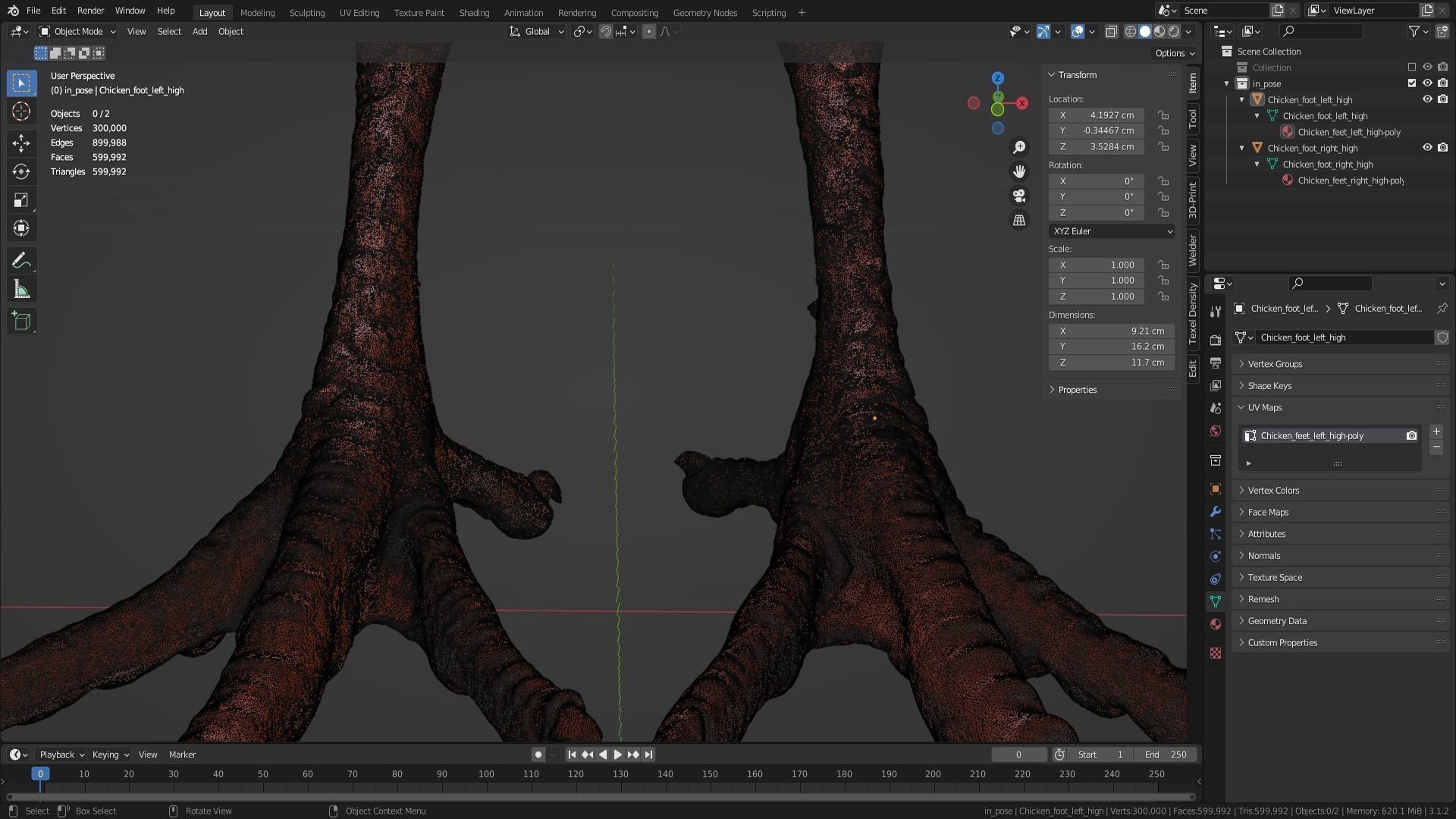1456x819 pixels.
Task: Toggle visibility of Chicken_foot_left_high object
Action: pyautogui.click(x=1427, y=99)
